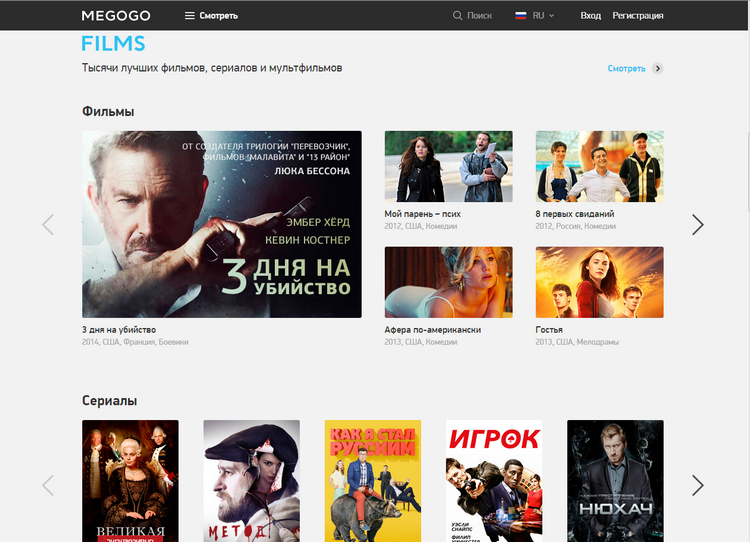Image resolution: width=750 pixels, height=542 pixels.
Task: Open 8 первых свиданий thumbnail
Action: click(x=599, y=166)
